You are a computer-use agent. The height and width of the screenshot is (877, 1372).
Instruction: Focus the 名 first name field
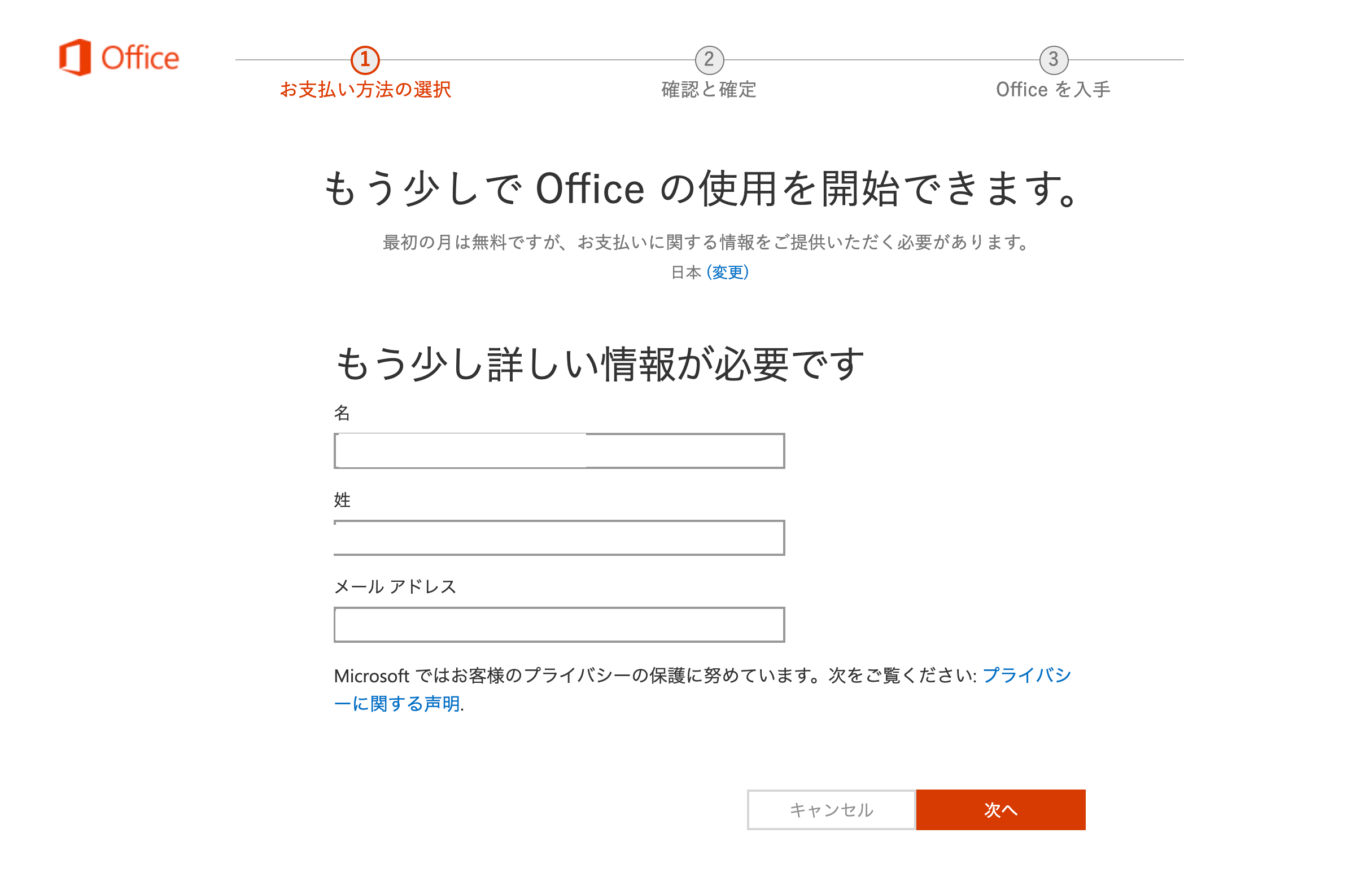pyautogui.click(x=559, y=451)
